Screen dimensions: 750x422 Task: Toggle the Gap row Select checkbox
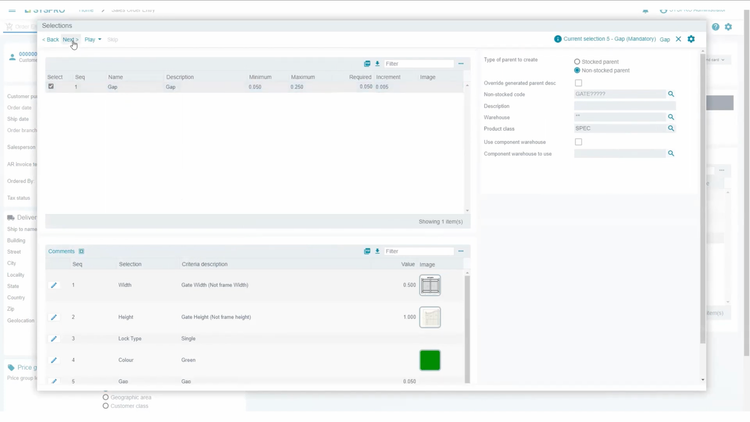(51, 87)
